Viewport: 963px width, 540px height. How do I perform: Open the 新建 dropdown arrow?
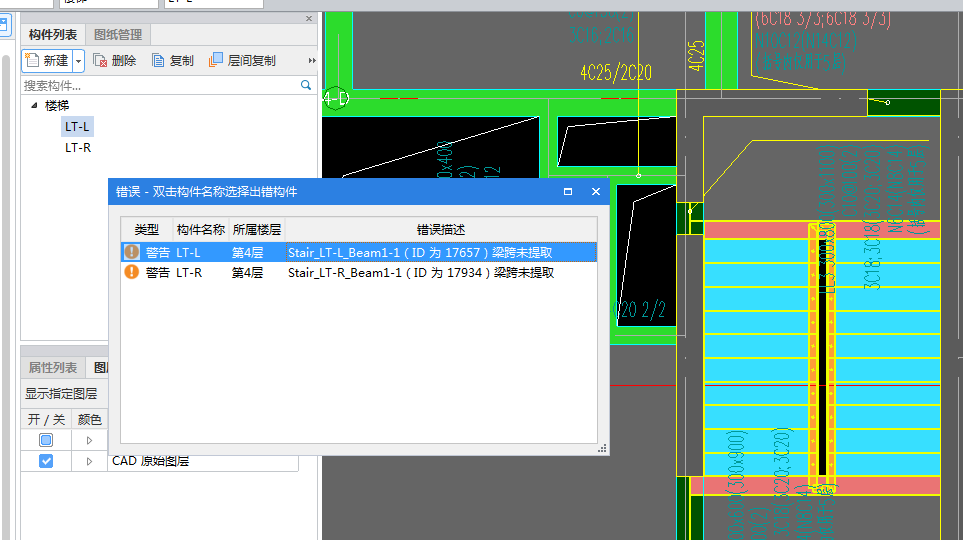pos(78,61)
